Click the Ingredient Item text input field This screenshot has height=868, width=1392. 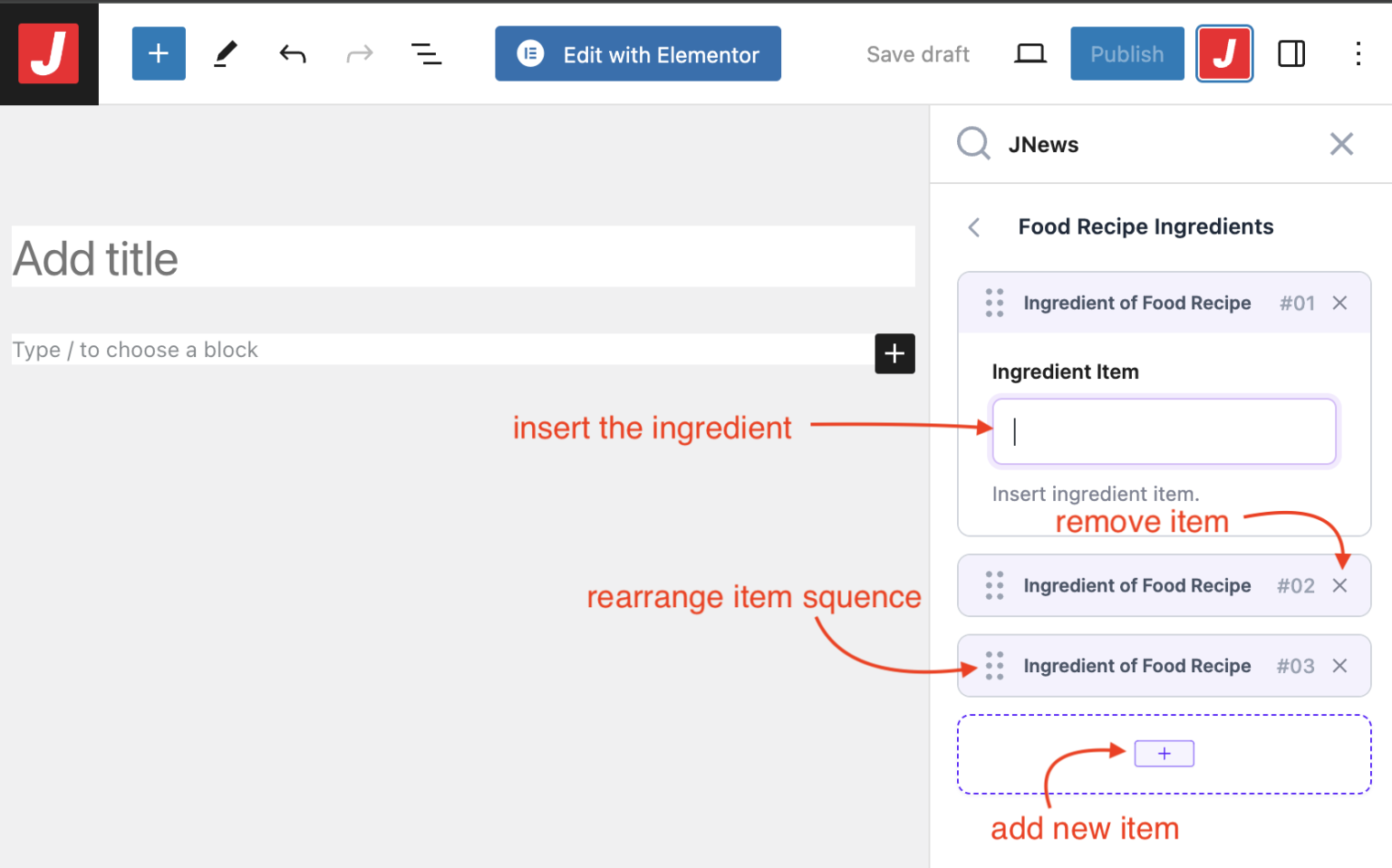coord(1164,431)
